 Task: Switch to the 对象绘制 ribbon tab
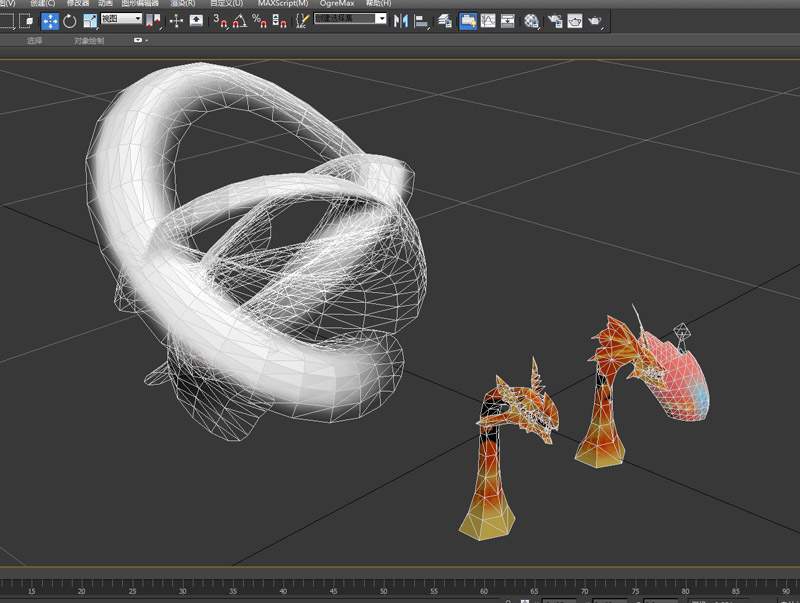pos(88,41)
